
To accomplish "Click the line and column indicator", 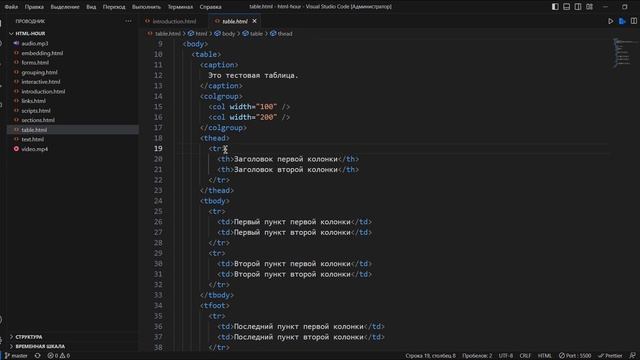I will pos(431,356).
